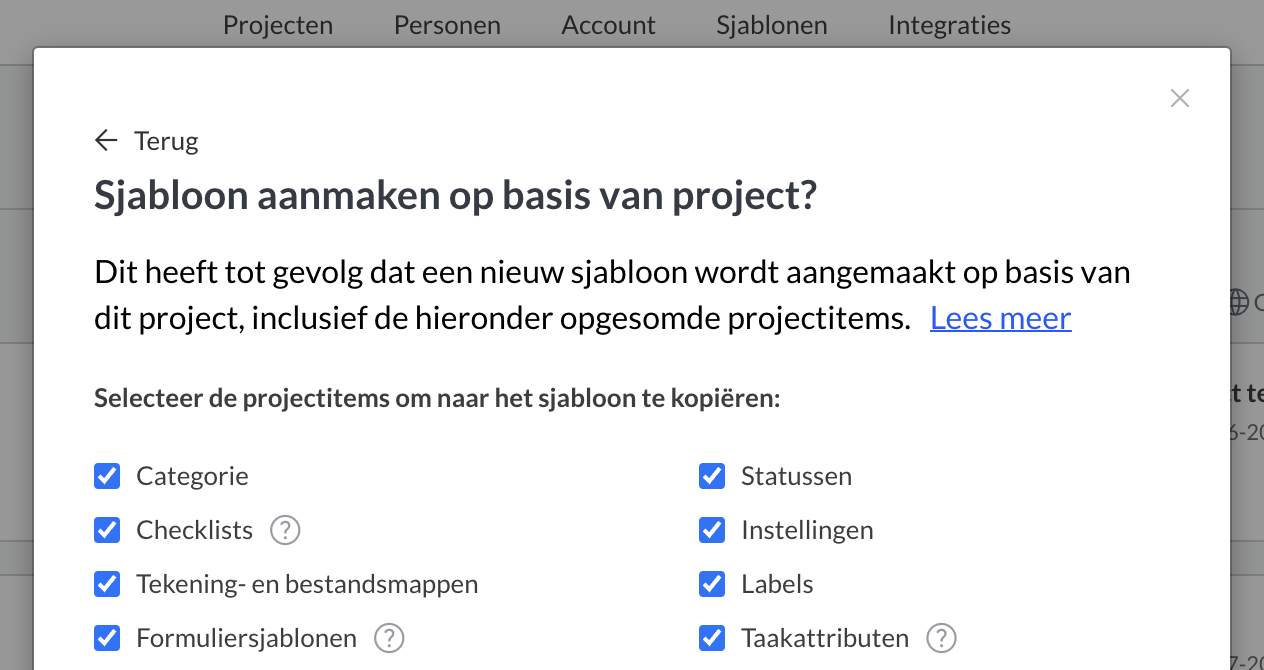Close the dialog with the X icon
The image size is (1264, 670).
(1180, 98)
